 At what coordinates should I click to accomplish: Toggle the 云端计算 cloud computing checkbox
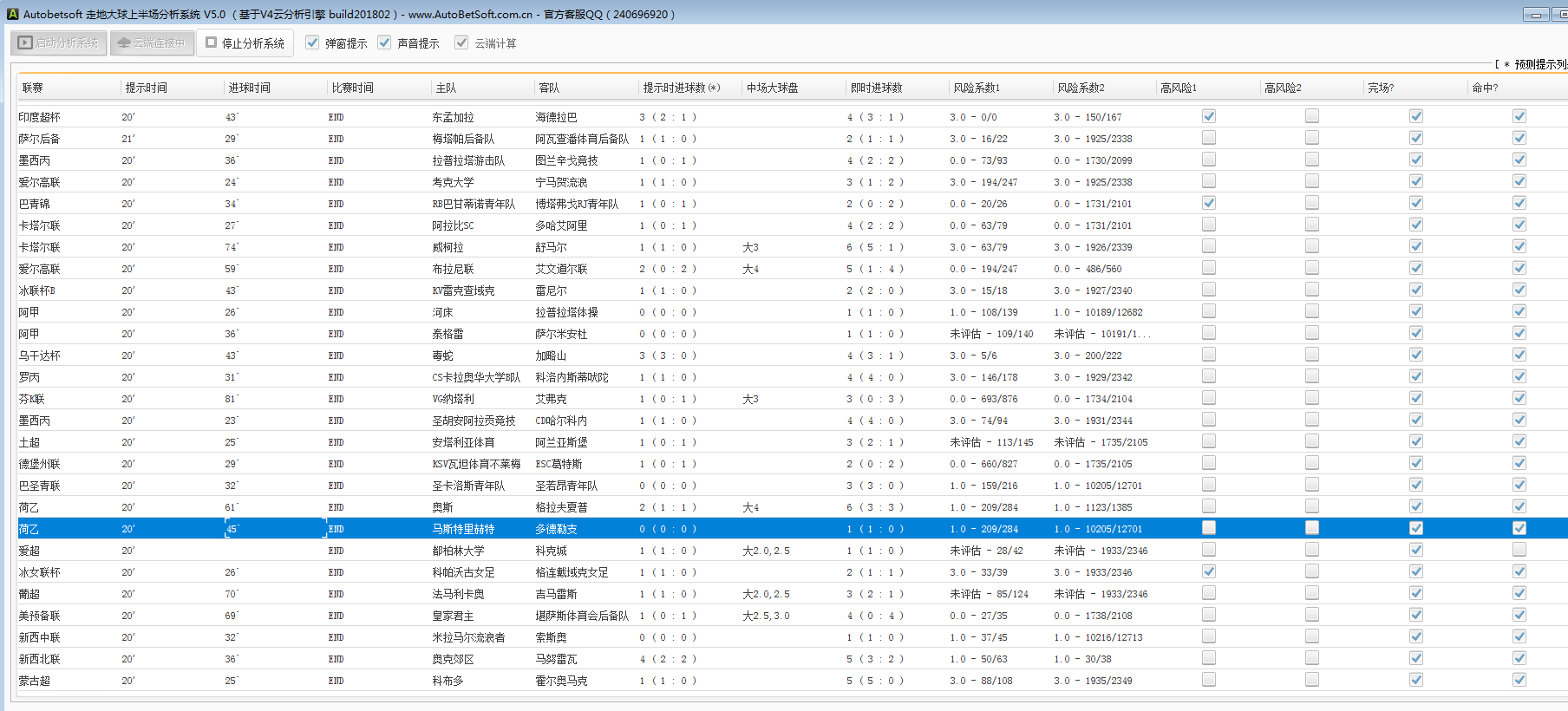(461, 42)
